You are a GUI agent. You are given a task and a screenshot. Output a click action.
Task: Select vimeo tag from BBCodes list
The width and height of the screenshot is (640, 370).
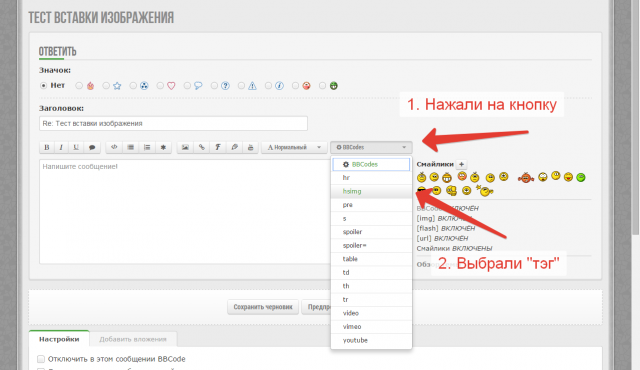pyautogui.click(x=371, y=327)
